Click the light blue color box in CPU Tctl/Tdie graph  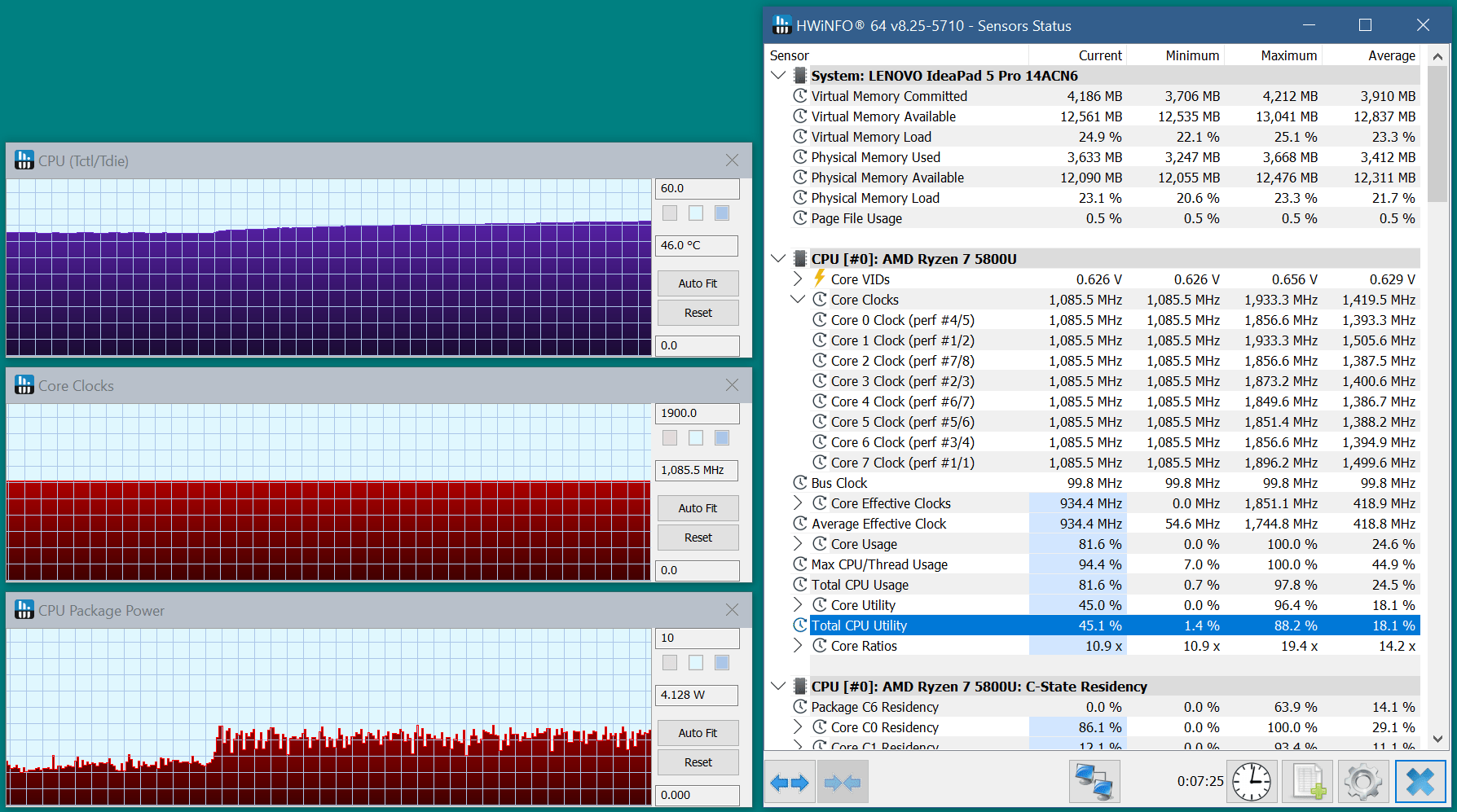click(x=696, y=213)
